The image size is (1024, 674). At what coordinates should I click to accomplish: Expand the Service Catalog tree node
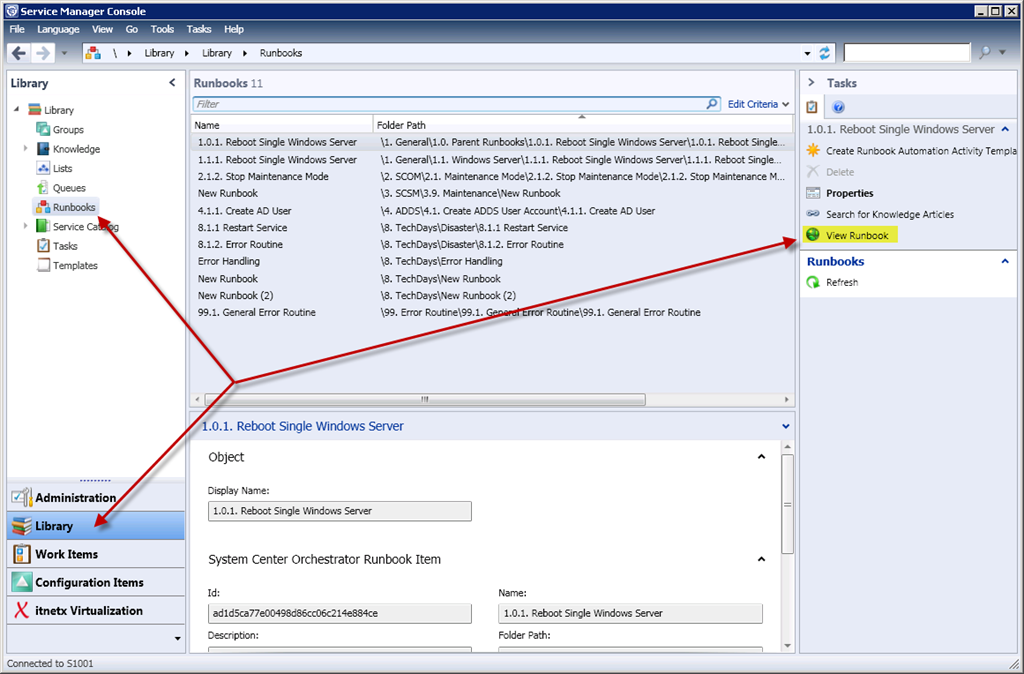click(26, 227)
